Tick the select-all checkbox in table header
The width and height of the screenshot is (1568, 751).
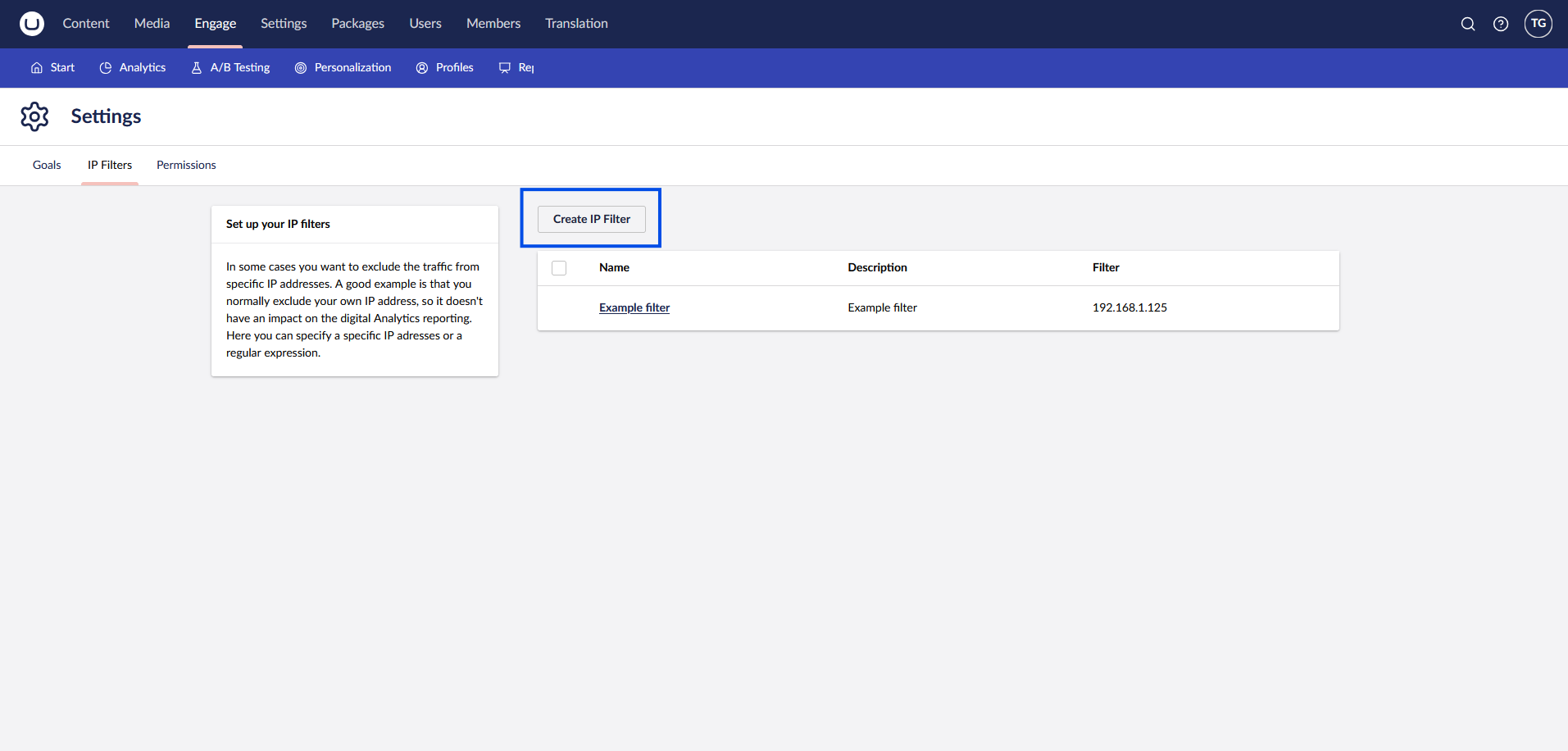click(559, 268)
